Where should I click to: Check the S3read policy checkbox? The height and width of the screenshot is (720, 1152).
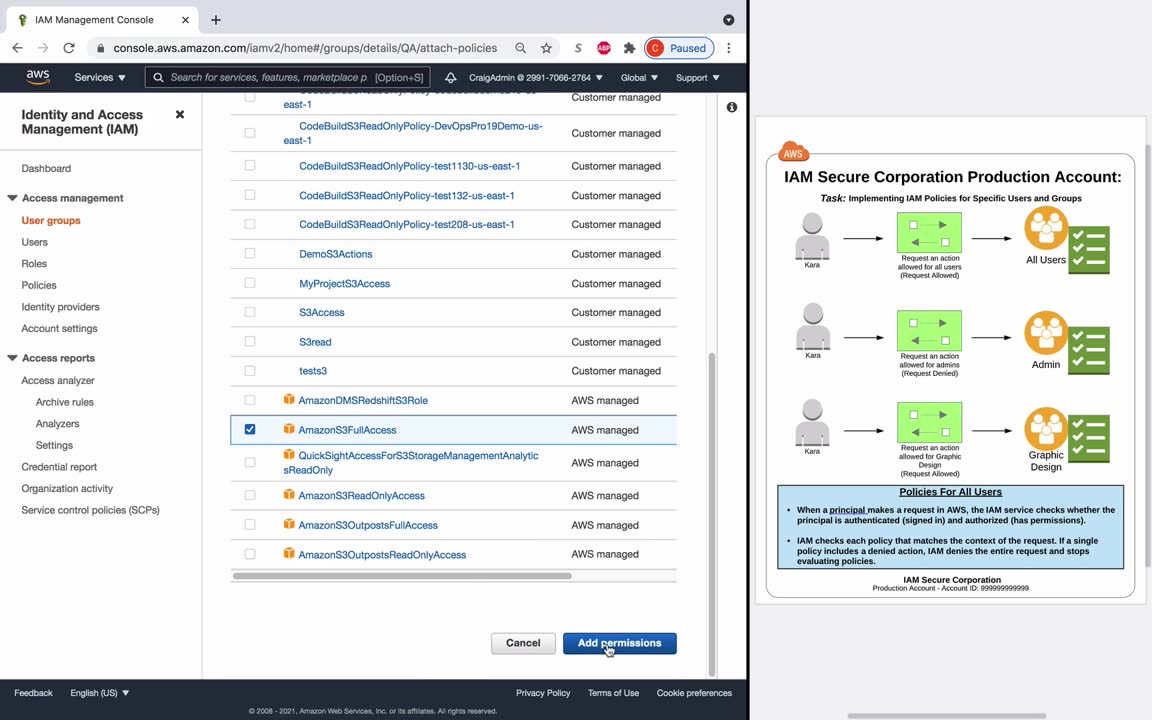pos(250,342)
